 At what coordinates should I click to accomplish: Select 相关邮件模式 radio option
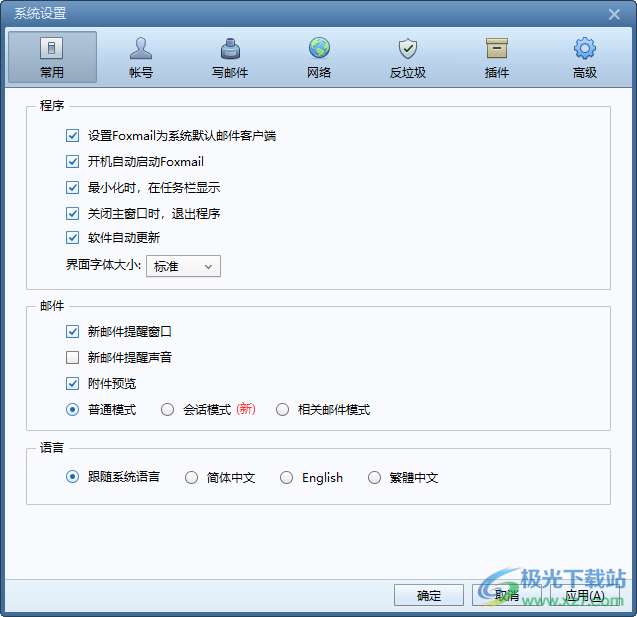(x=282, y=409)
